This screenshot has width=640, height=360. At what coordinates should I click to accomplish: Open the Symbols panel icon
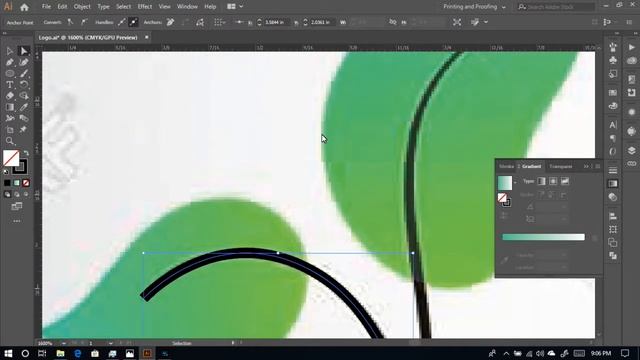point(613,60)
